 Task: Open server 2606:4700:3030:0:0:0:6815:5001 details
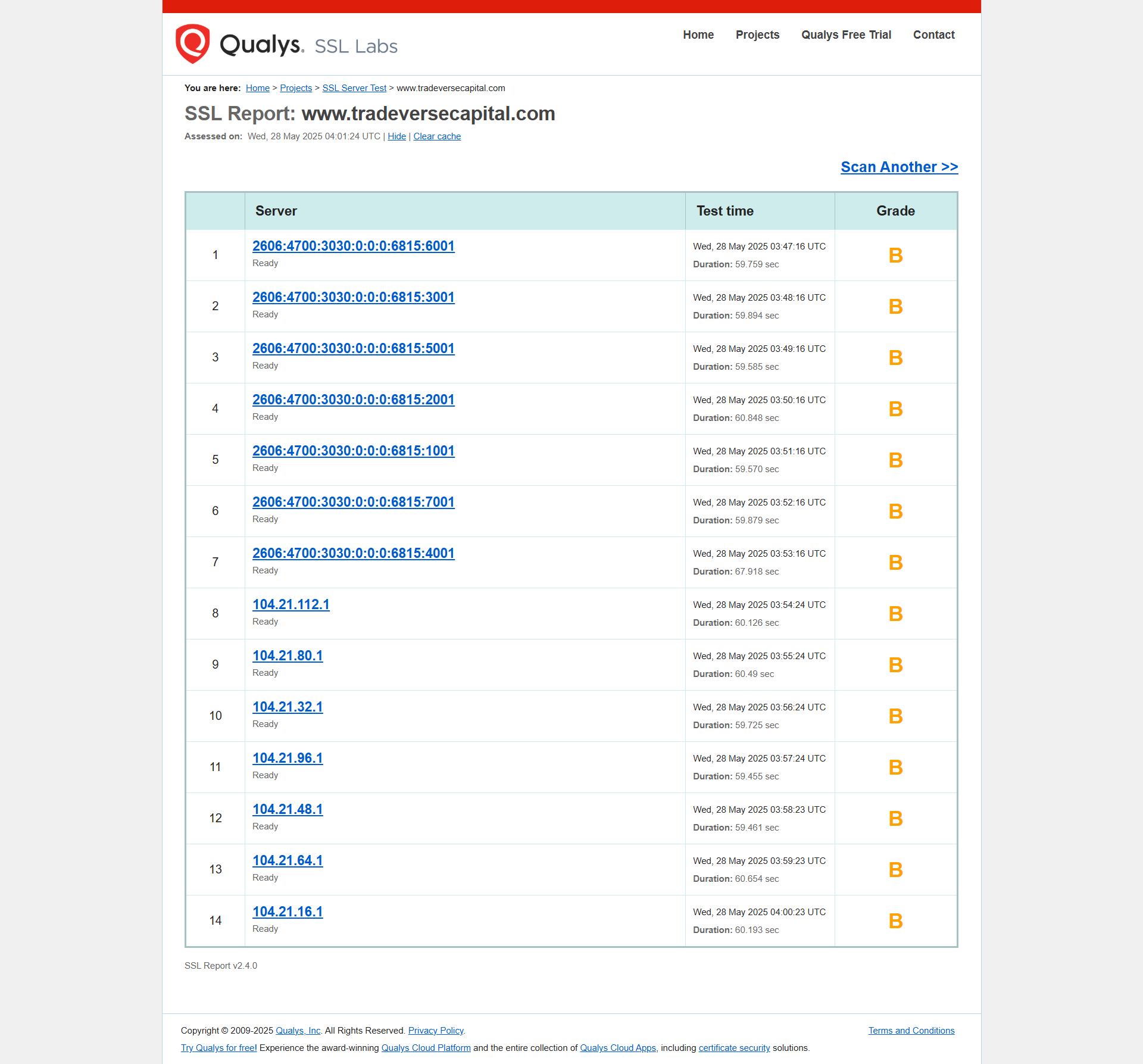[x=354, y=348]
